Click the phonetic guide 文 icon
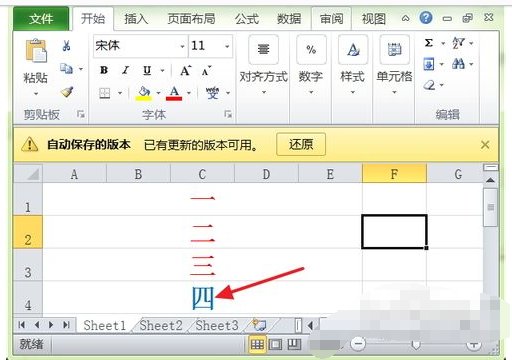The width and height of the screenshot is (512, 360). click(212, 93)
